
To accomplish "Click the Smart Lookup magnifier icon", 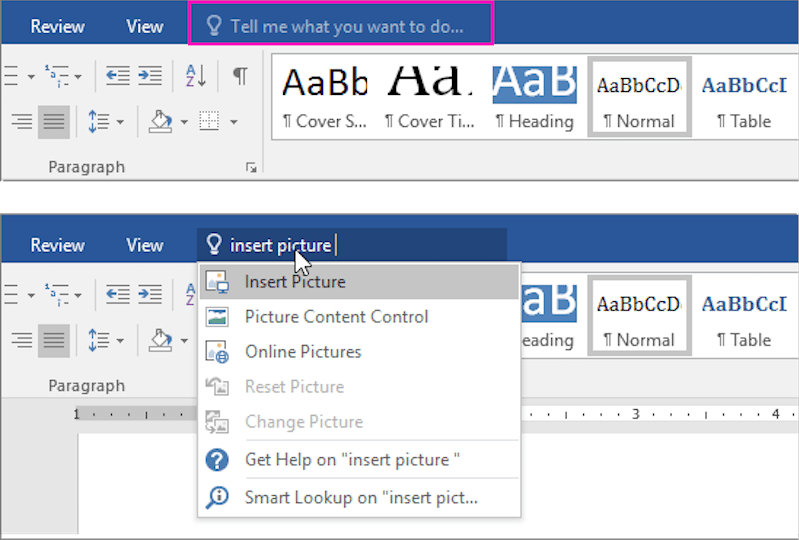I will 217,497.
